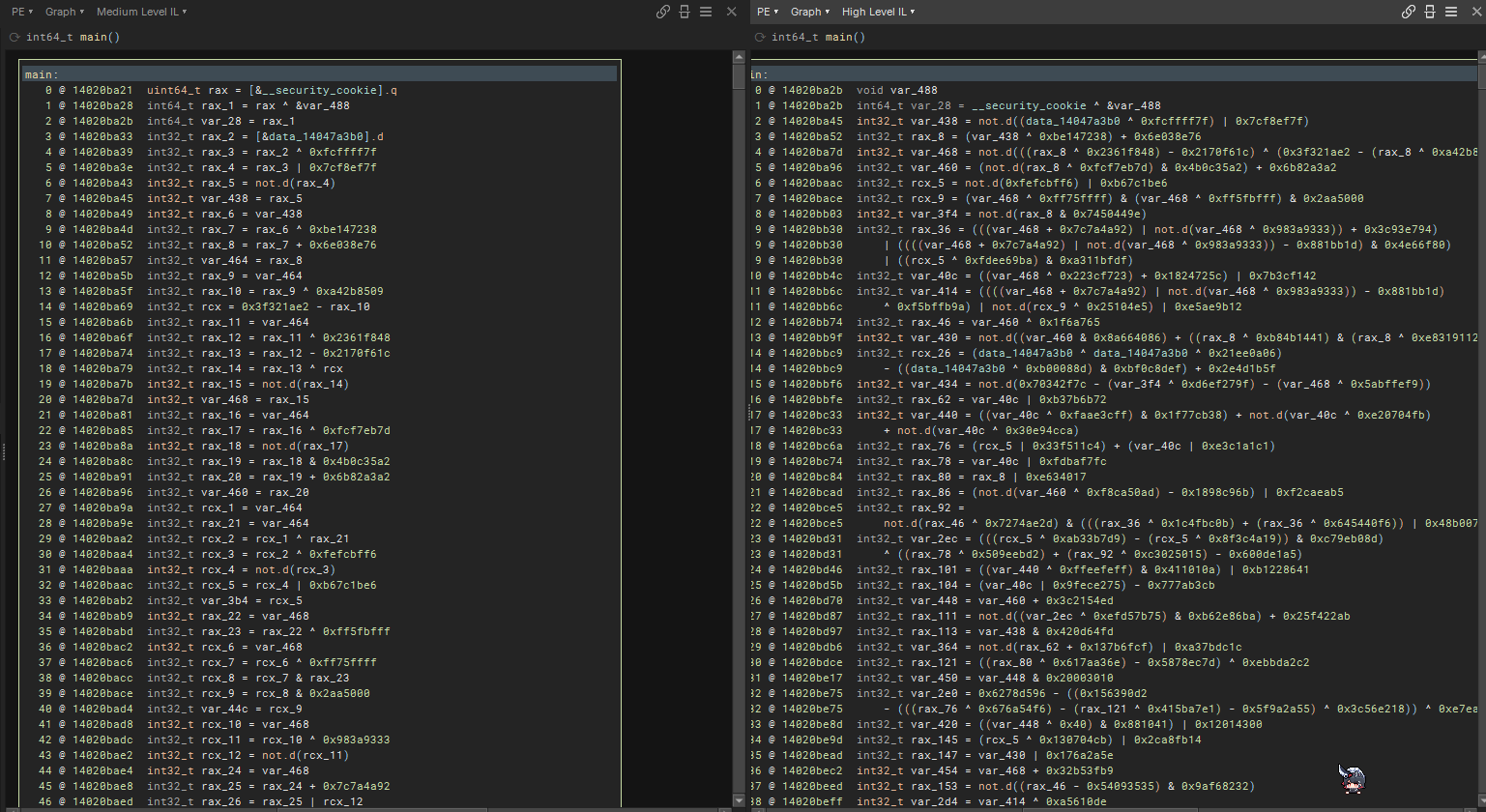Click refresh icon beside left main() header

click(x=15, y=37)
